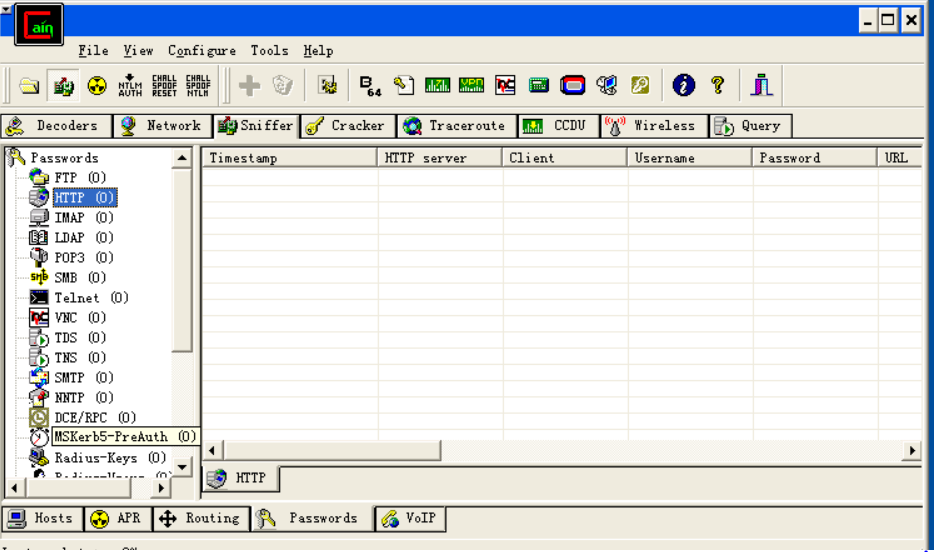
Task: Select FTP (0) in the tree
Action: [x=80, y=177]
